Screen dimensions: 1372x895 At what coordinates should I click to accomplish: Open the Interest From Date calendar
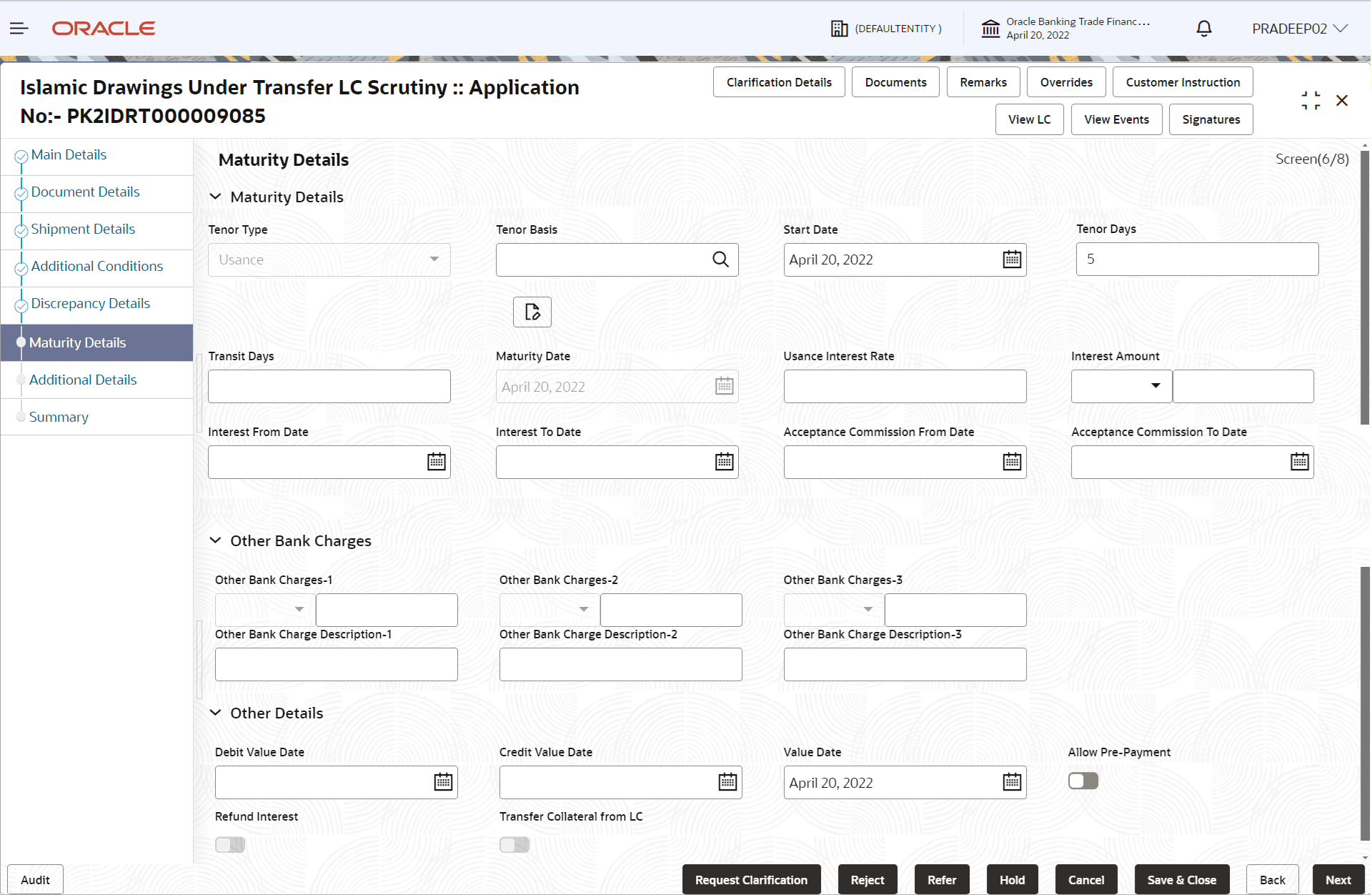[x=437, y=462]
